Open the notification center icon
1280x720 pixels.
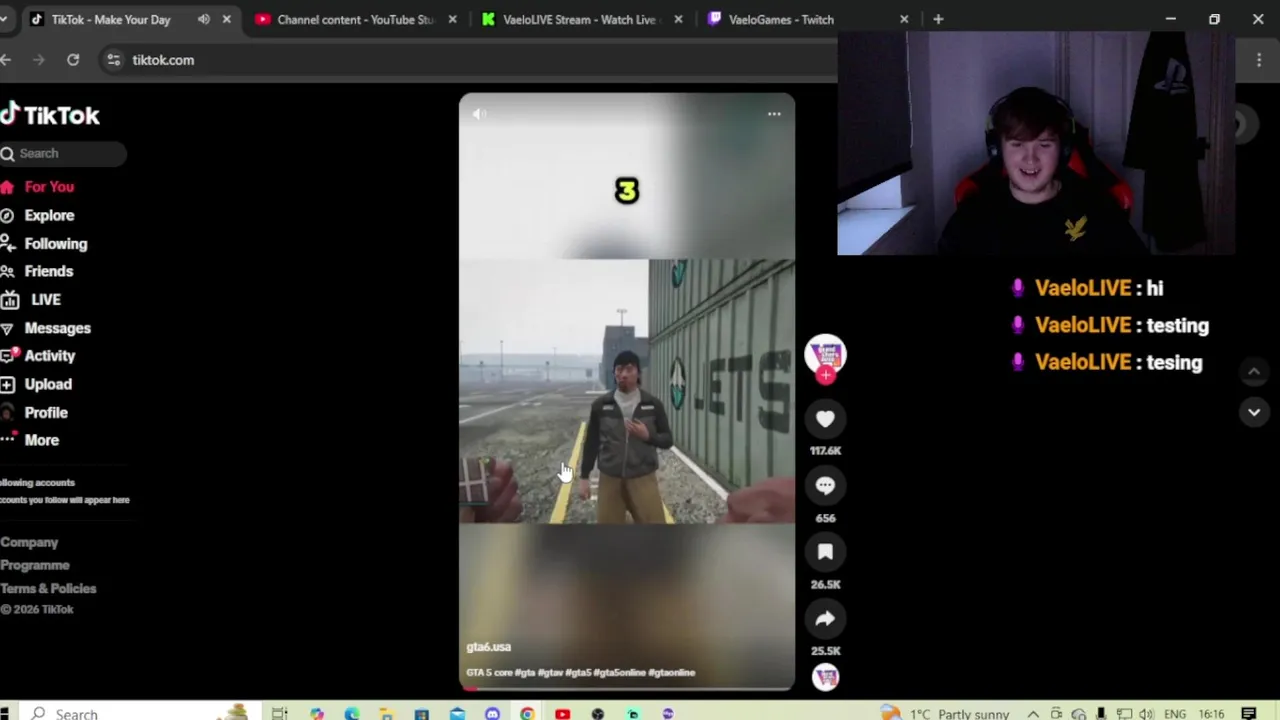(1248, 713)
